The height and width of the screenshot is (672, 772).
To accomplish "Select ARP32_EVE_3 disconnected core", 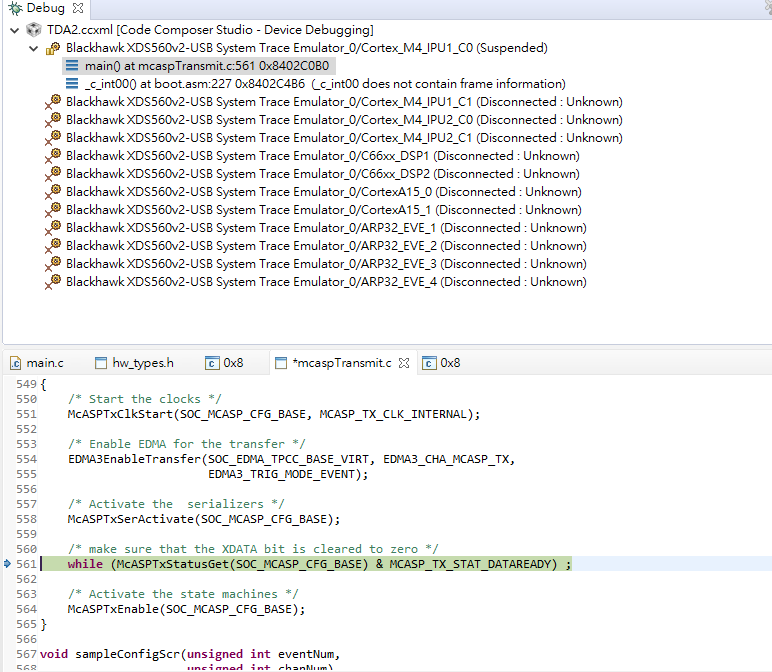I will 326,264.
